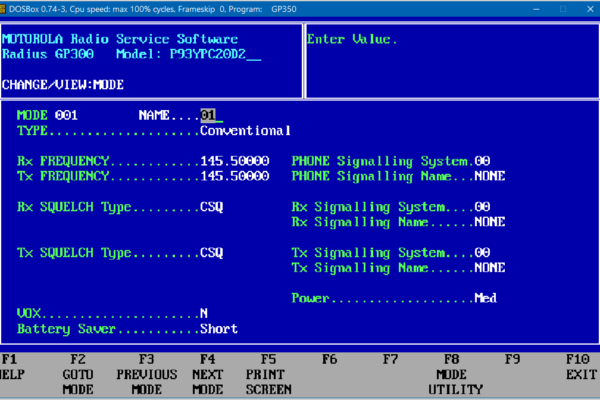
Task: Click PHONE Signalling System value 00
Action: [x=482, y=161]
